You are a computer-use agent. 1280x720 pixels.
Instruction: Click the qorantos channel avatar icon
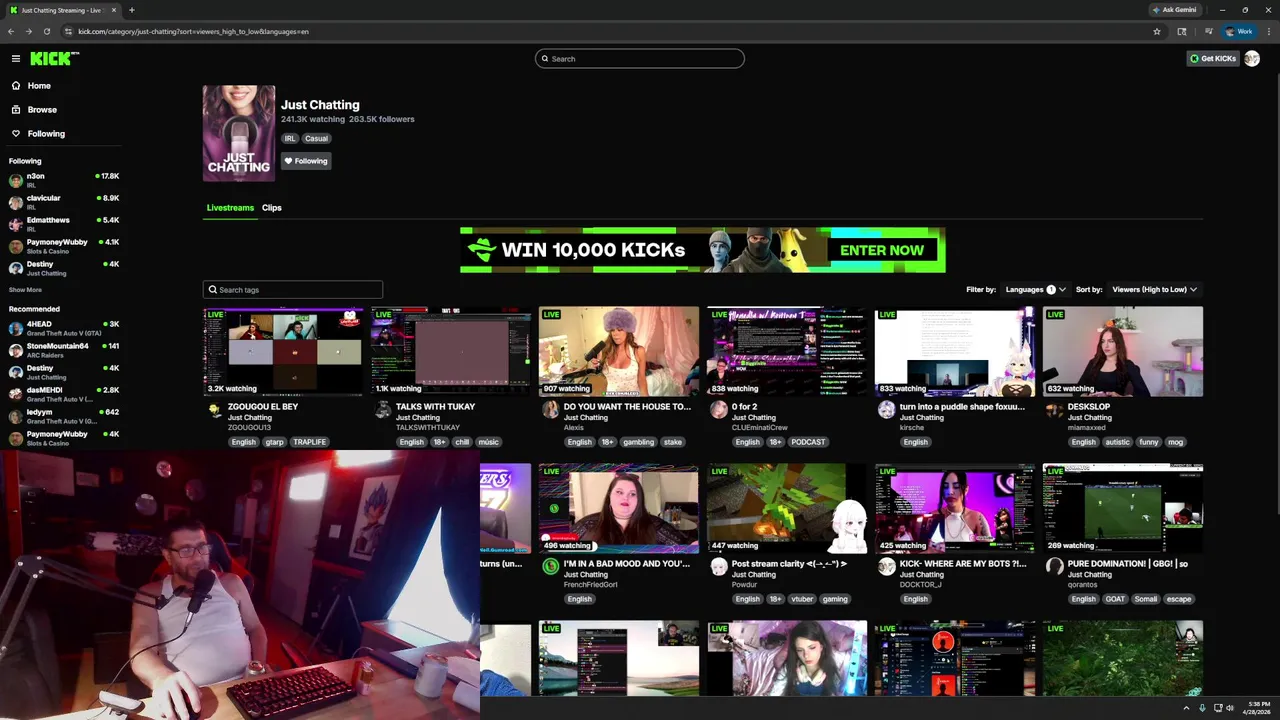coord(1054,567)
